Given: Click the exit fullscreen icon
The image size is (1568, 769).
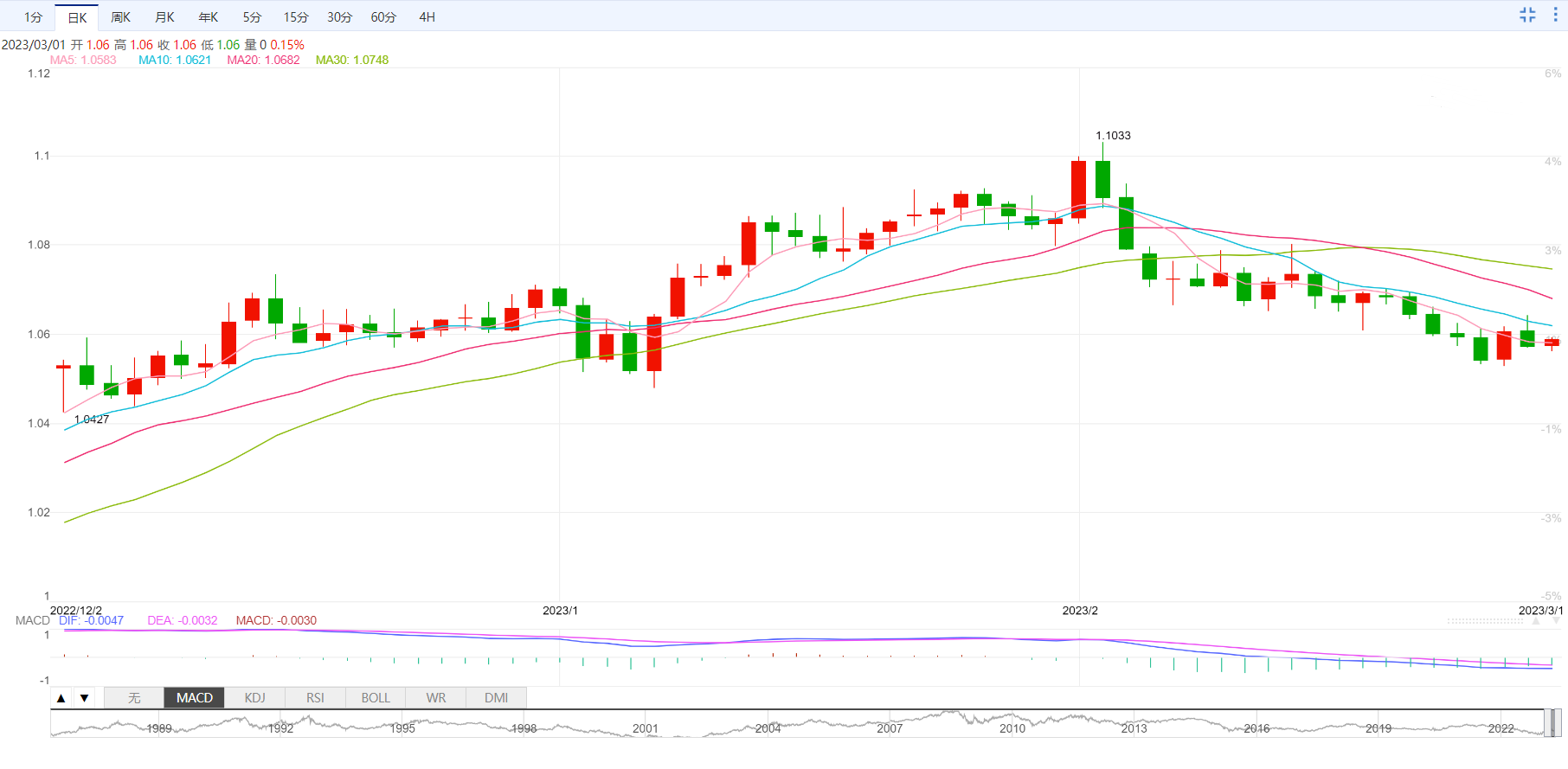Looking at the screenshot, I should (x=1527, y=15).
